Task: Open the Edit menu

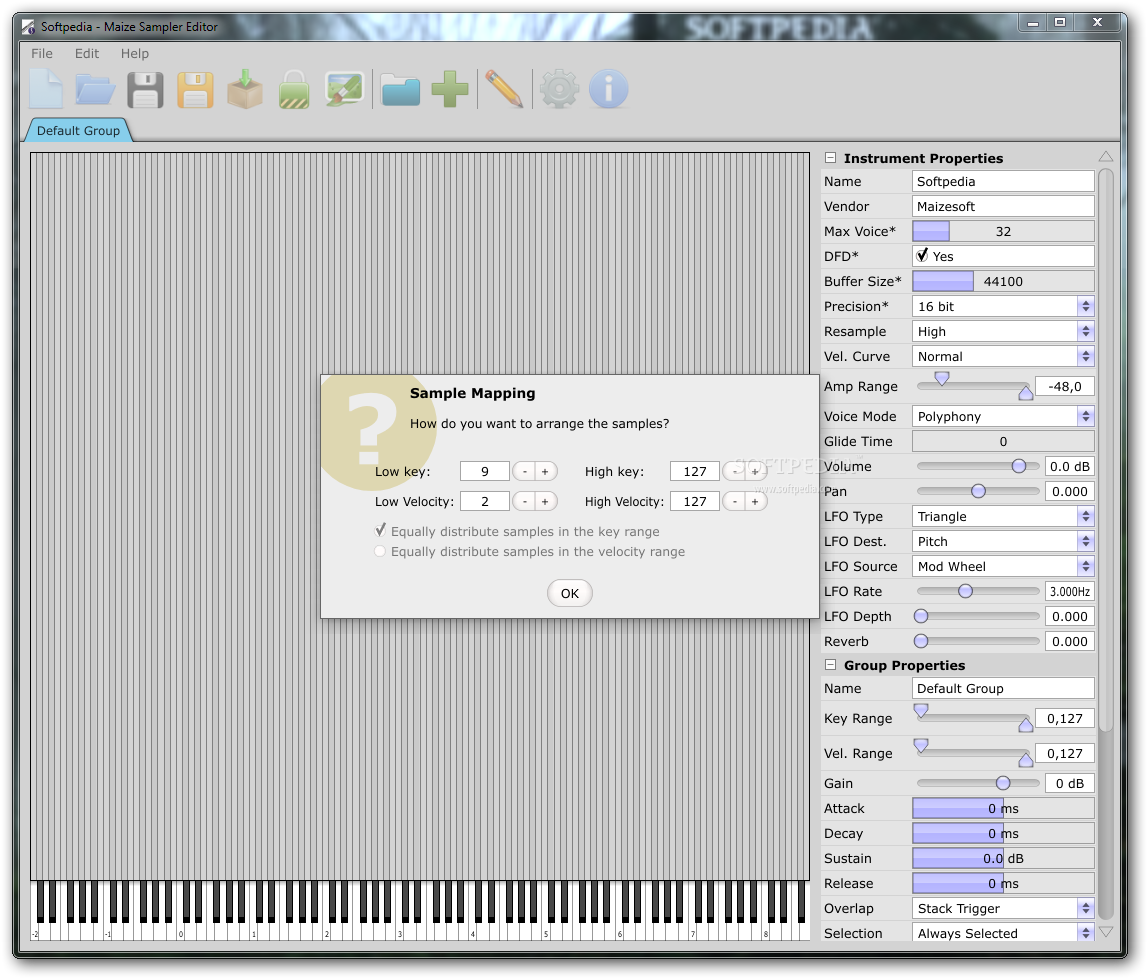Action: point(86,53)
